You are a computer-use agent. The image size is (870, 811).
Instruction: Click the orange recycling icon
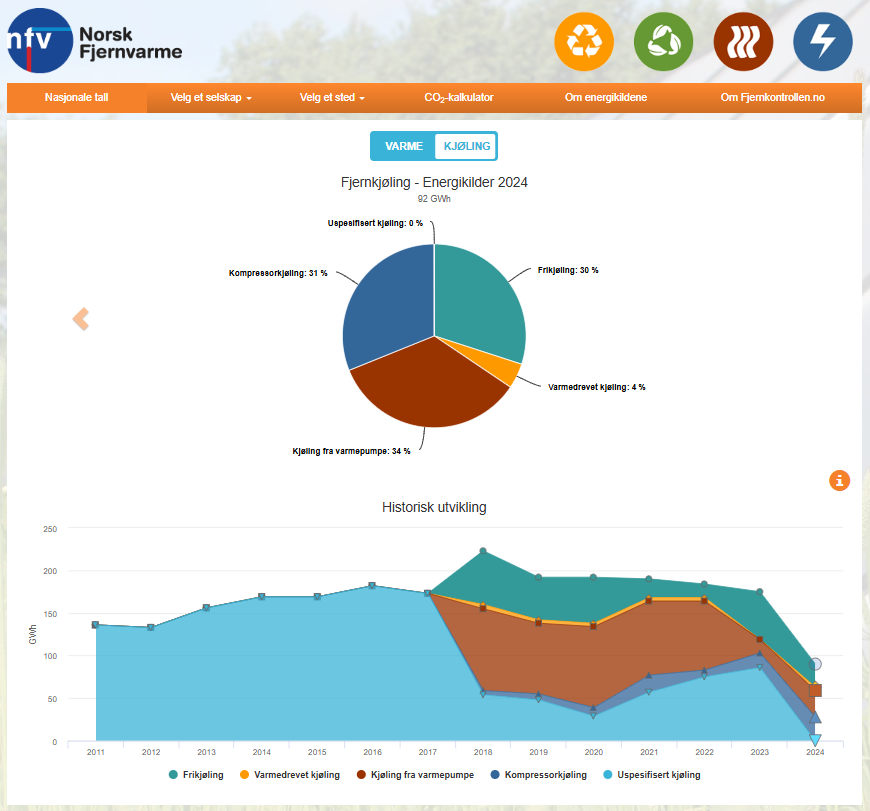(584, 42)
